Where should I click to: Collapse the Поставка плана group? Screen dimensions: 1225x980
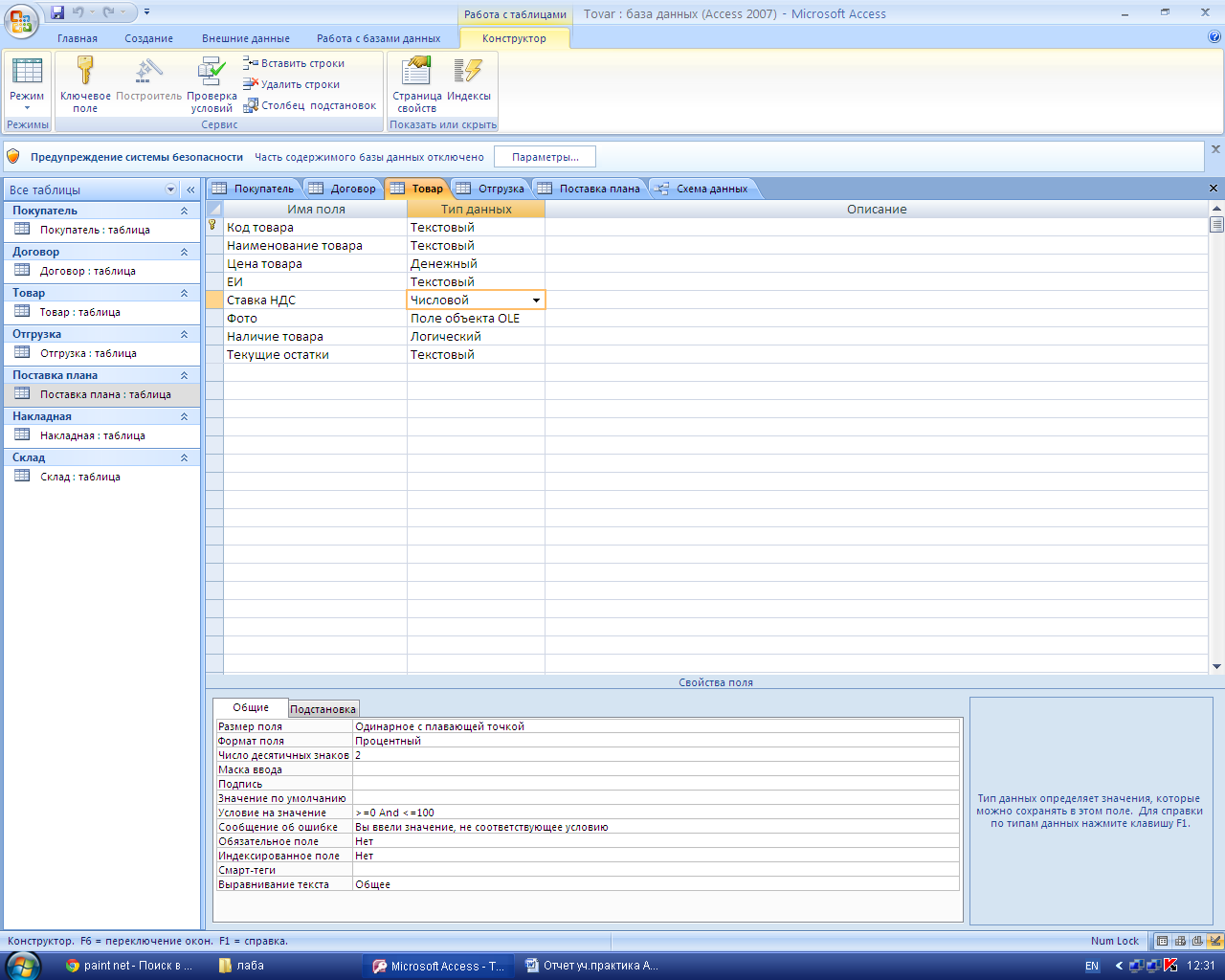[184, 375]
